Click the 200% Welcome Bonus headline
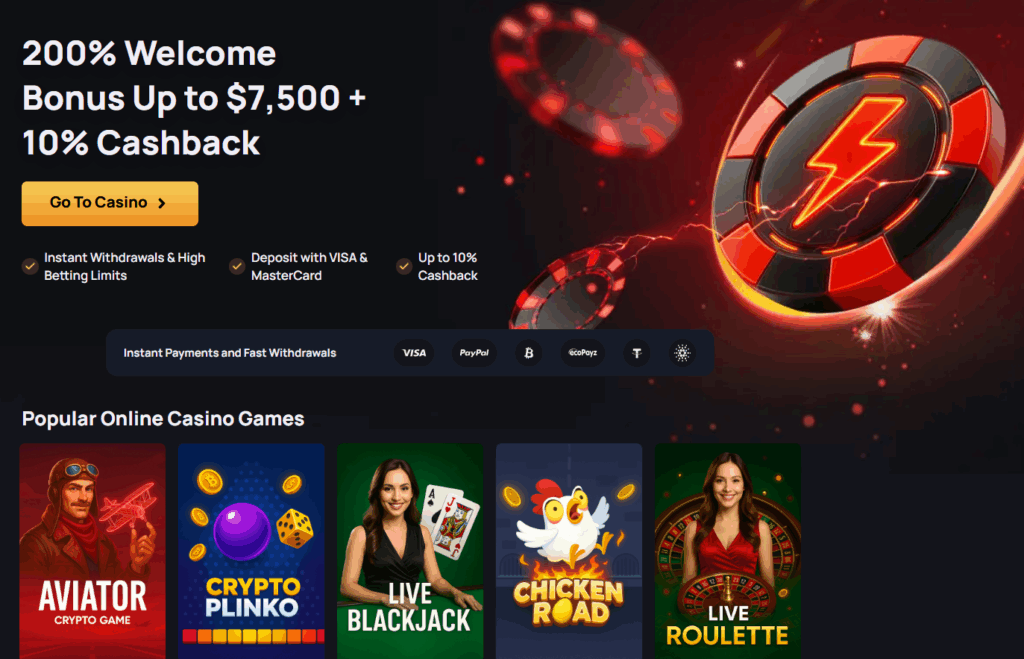 pyautogui.click(x=194, y=98)
